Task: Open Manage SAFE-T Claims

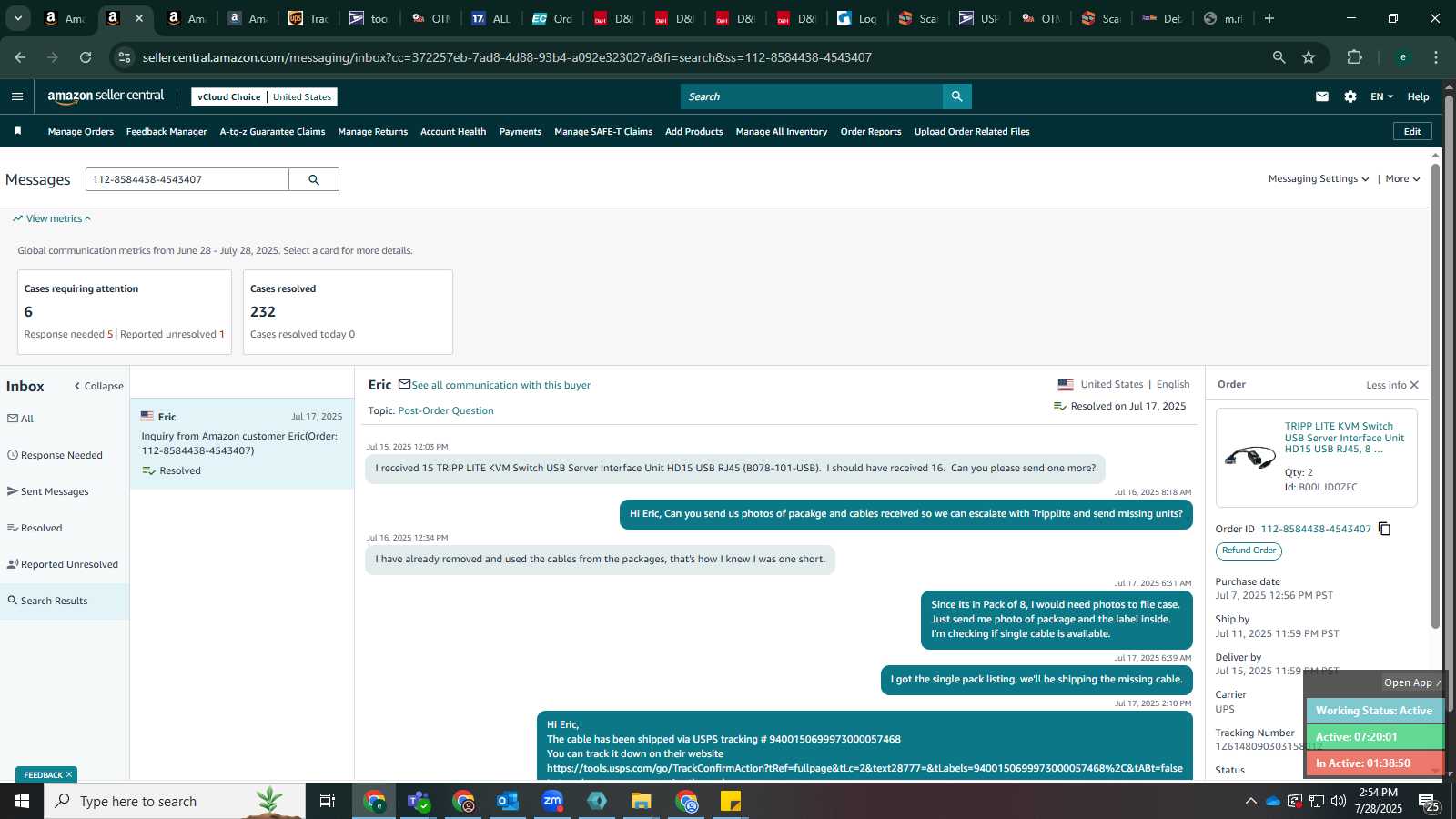Action: [x=603, y=132]
